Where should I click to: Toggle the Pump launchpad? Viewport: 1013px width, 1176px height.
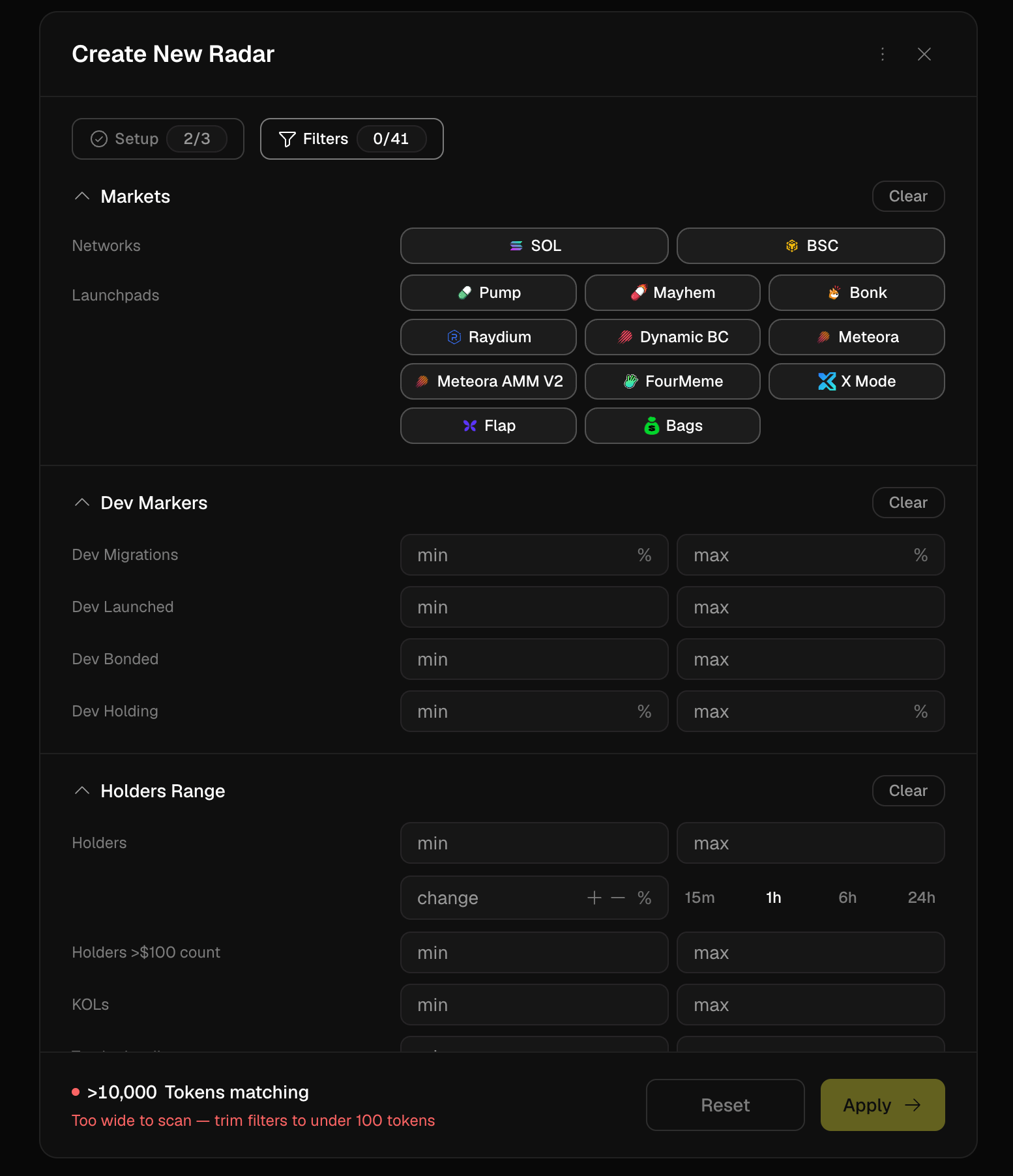pyautogui.click(x=488, y=293)
